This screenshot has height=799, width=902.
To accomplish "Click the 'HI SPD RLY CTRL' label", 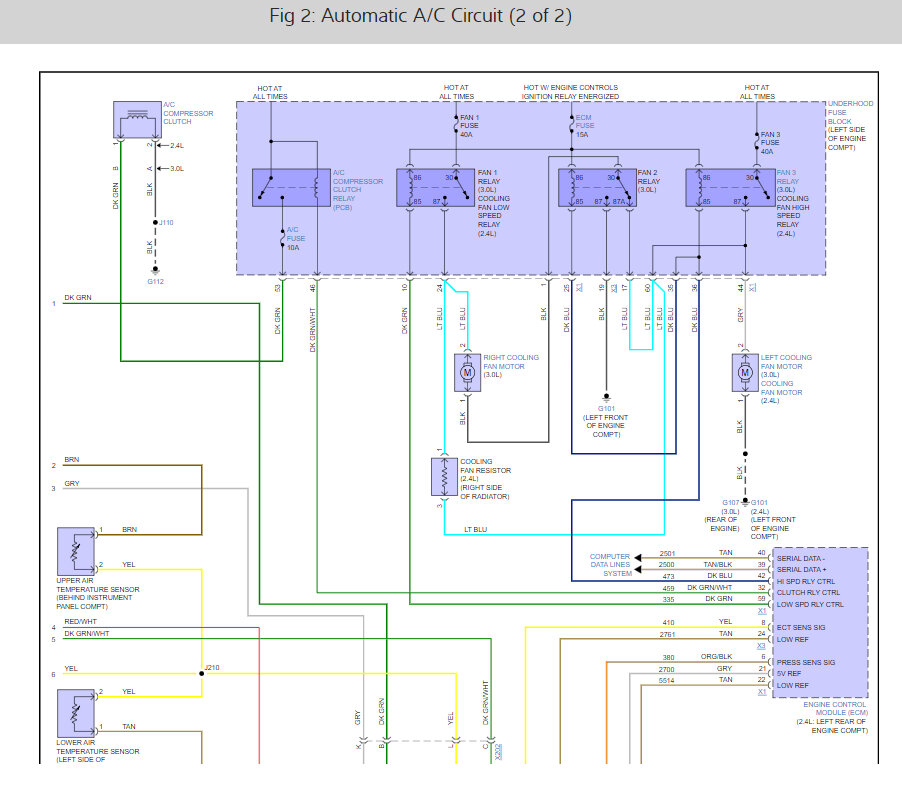I will coord(805,582).
